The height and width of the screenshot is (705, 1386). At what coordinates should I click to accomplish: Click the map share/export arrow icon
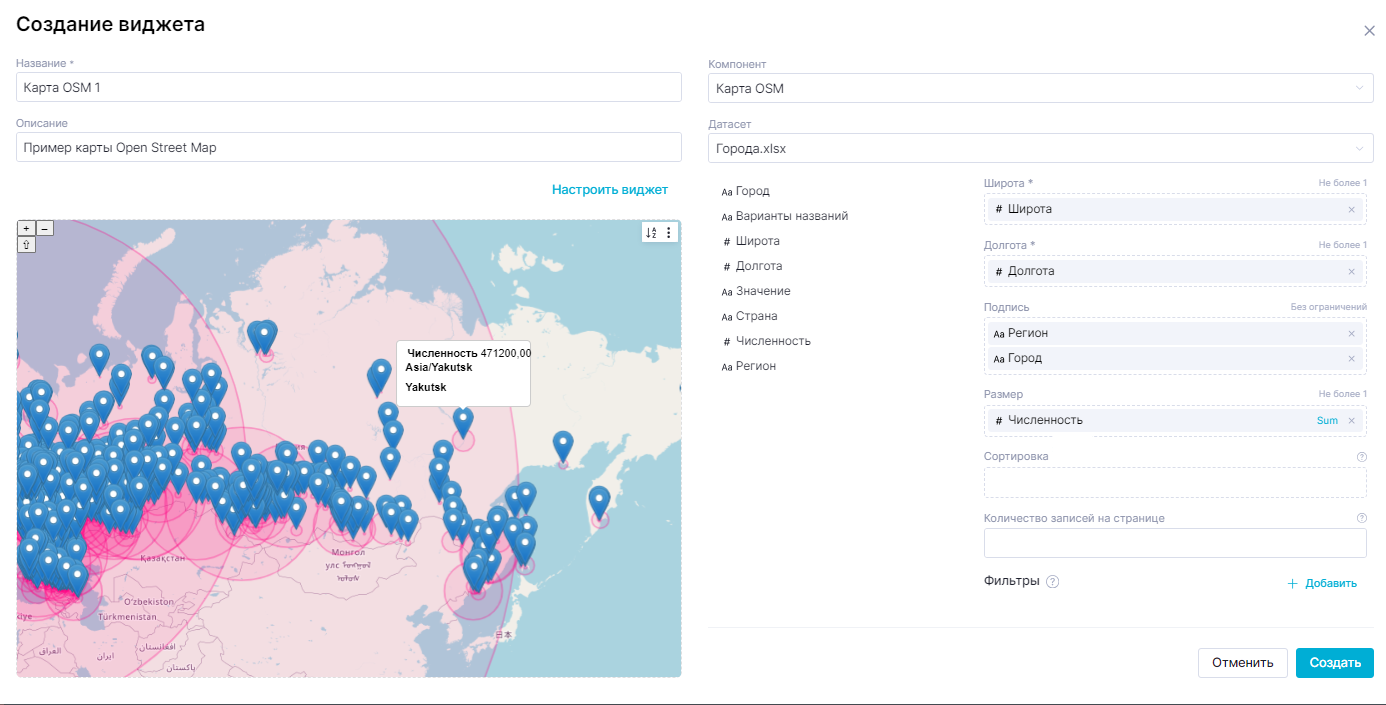(27, 244)
